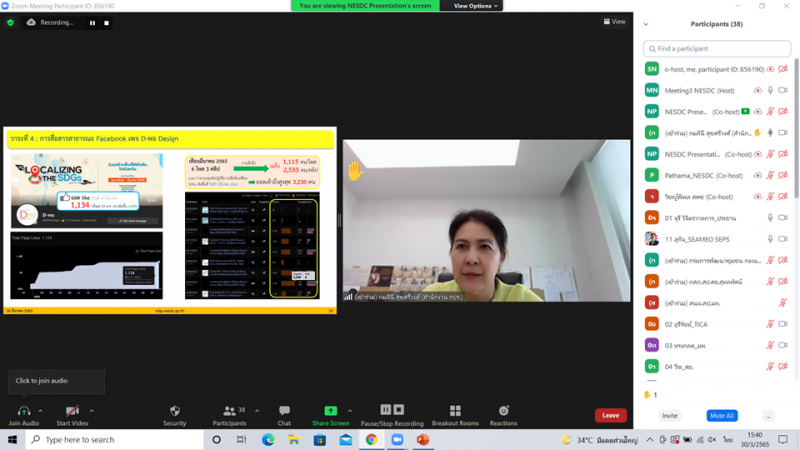Click the shared presentation slide
This screenshot has width=800, height=450.
(170, 220)
